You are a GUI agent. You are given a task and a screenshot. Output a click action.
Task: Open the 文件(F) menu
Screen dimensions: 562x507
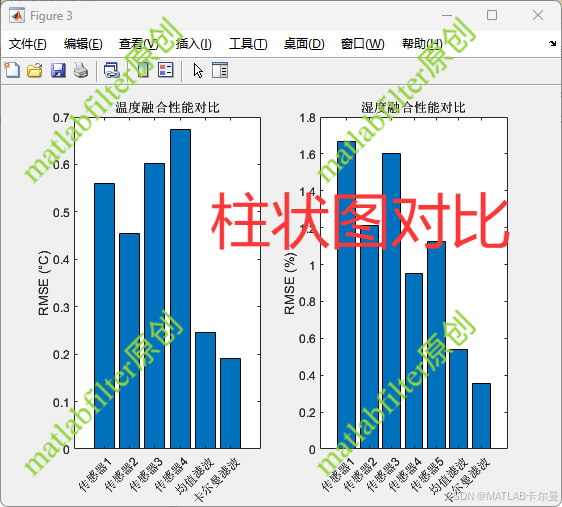(x=28, y=44)
